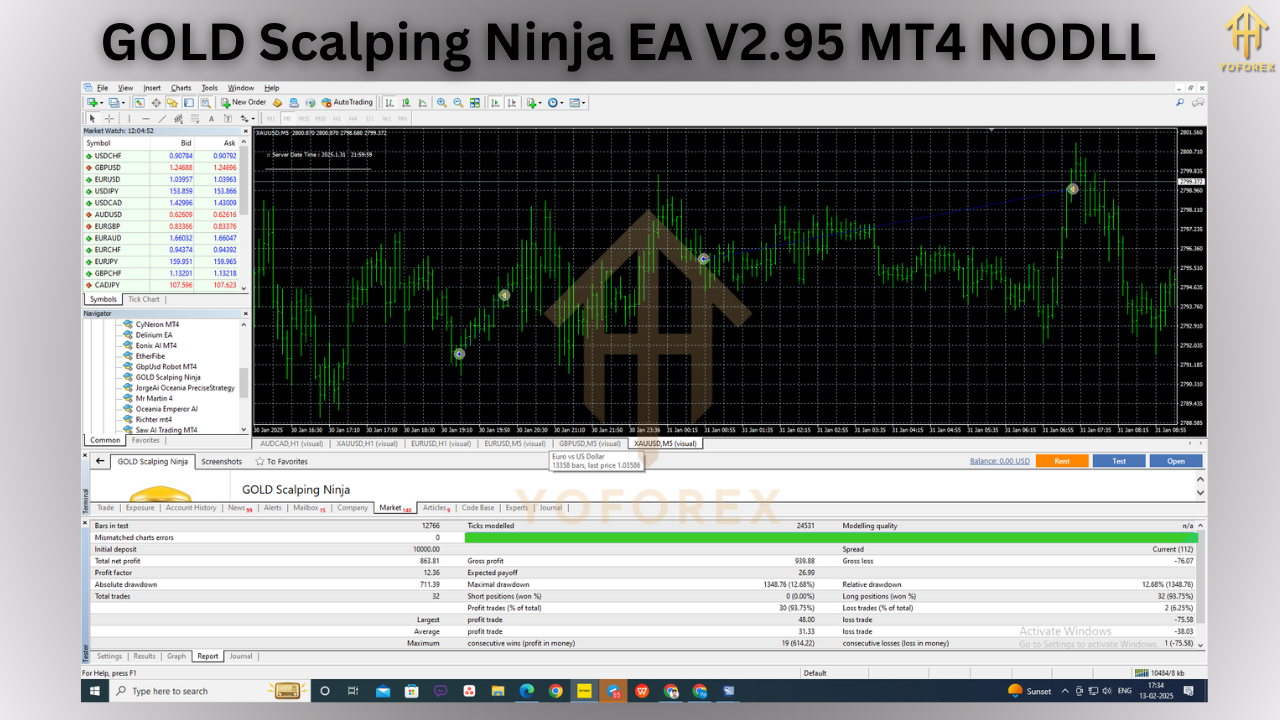Image resolution: width=1280 pixels, height=720 pixels.
Task: Switch chart to candlestick view
Action: click(407, 102)
